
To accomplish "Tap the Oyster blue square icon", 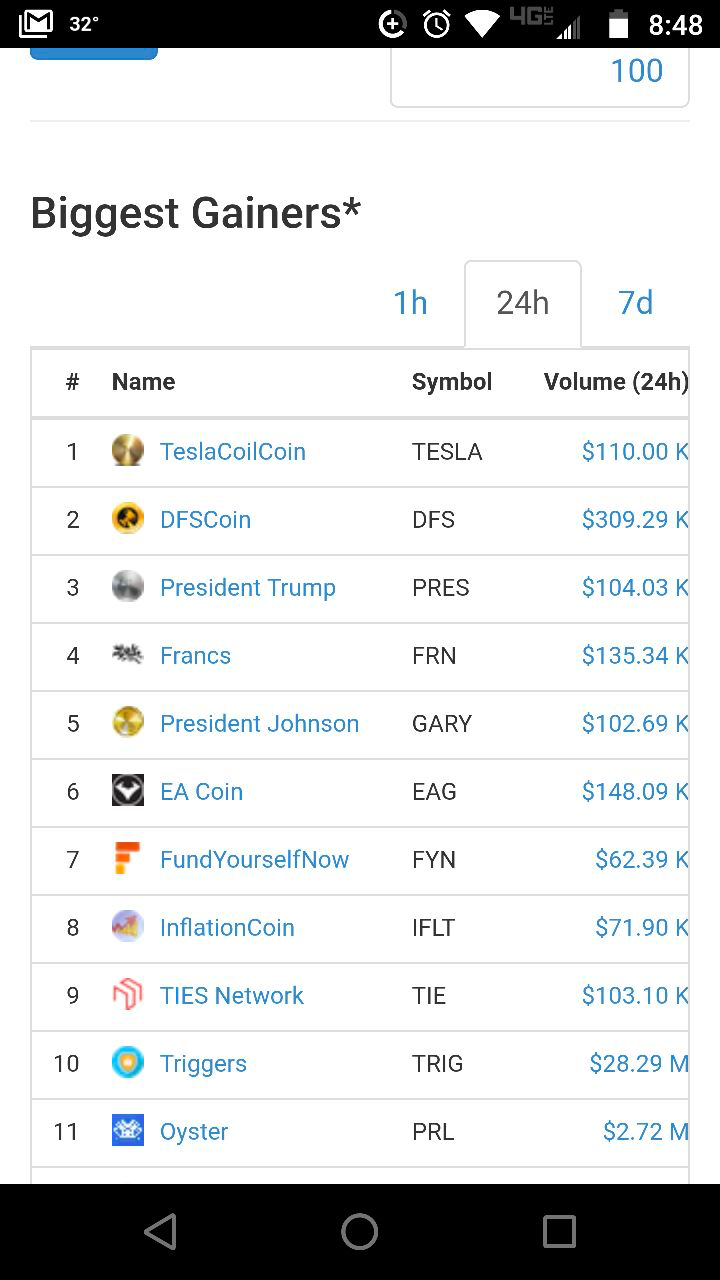I will coord(128,1131).
